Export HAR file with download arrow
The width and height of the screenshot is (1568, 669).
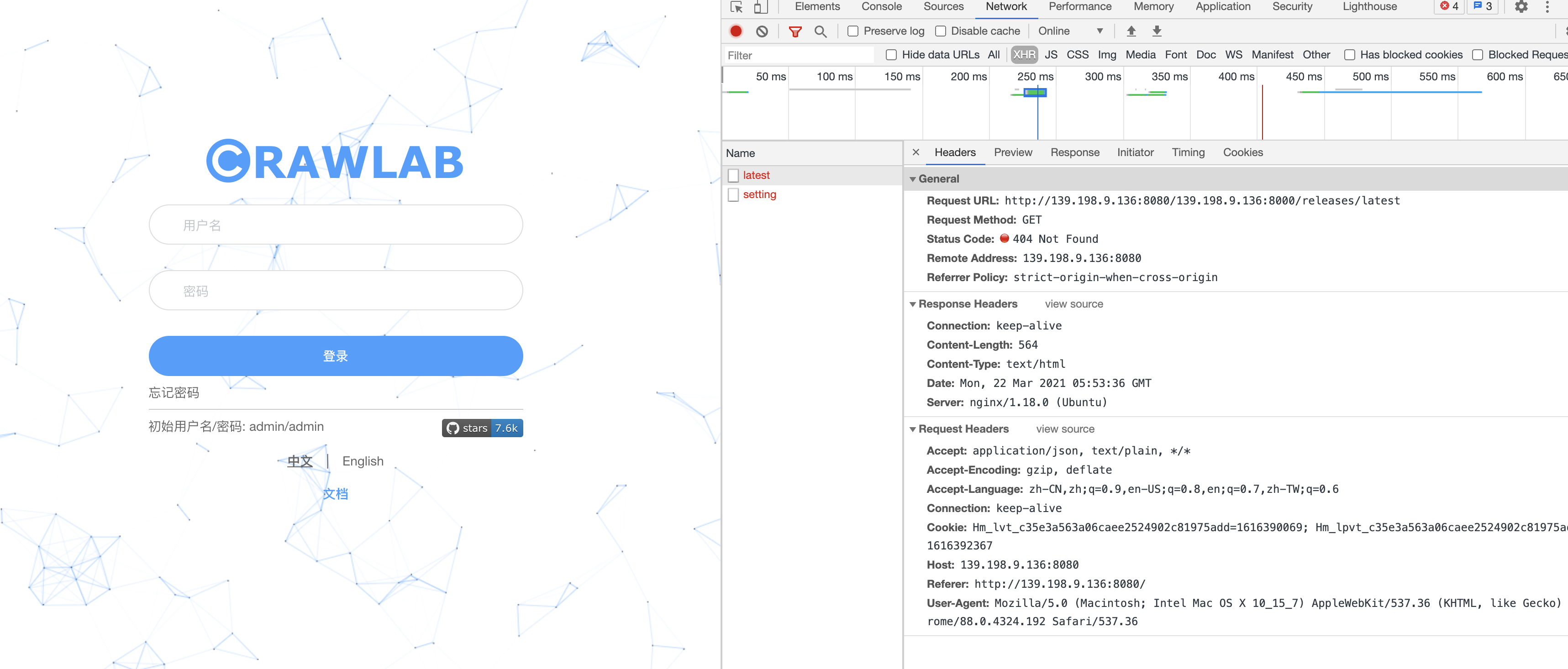click(x=1157, y=31)
